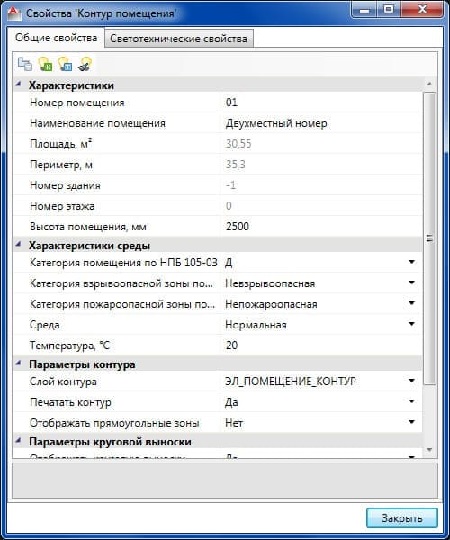Collapse the Характеристики section
The image size is (450, 540).
[x=19, y=84]
